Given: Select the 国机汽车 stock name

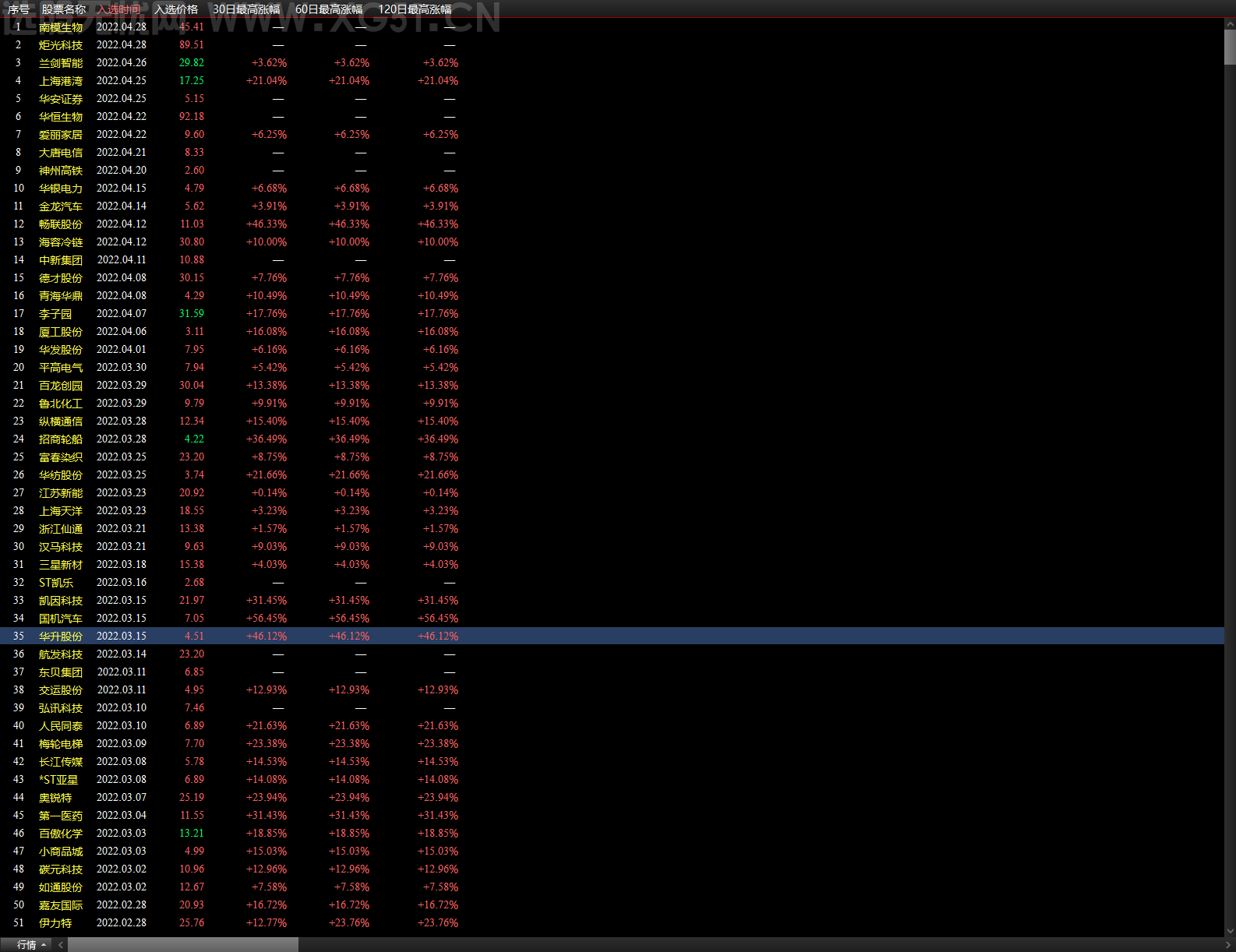Looking at the screenshot, I should click(x=61, y=619).
